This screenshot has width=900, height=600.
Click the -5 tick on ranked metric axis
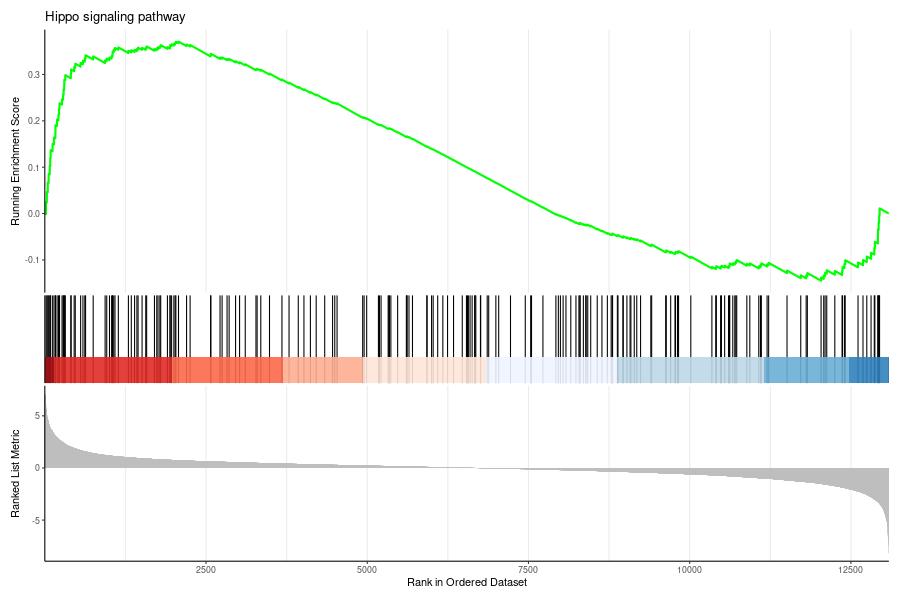click(36, 520)
